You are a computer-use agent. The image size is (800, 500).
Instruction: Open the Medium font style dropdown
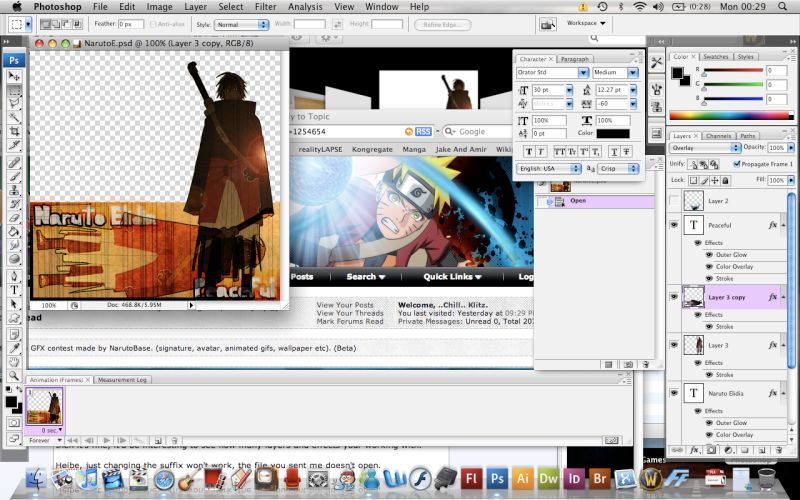coord(633,72)
